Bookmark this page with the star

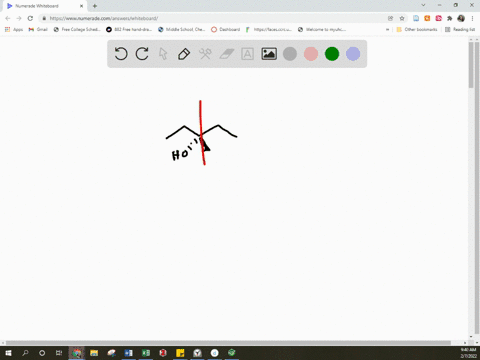pyautogui.click(x=402, y=18)
